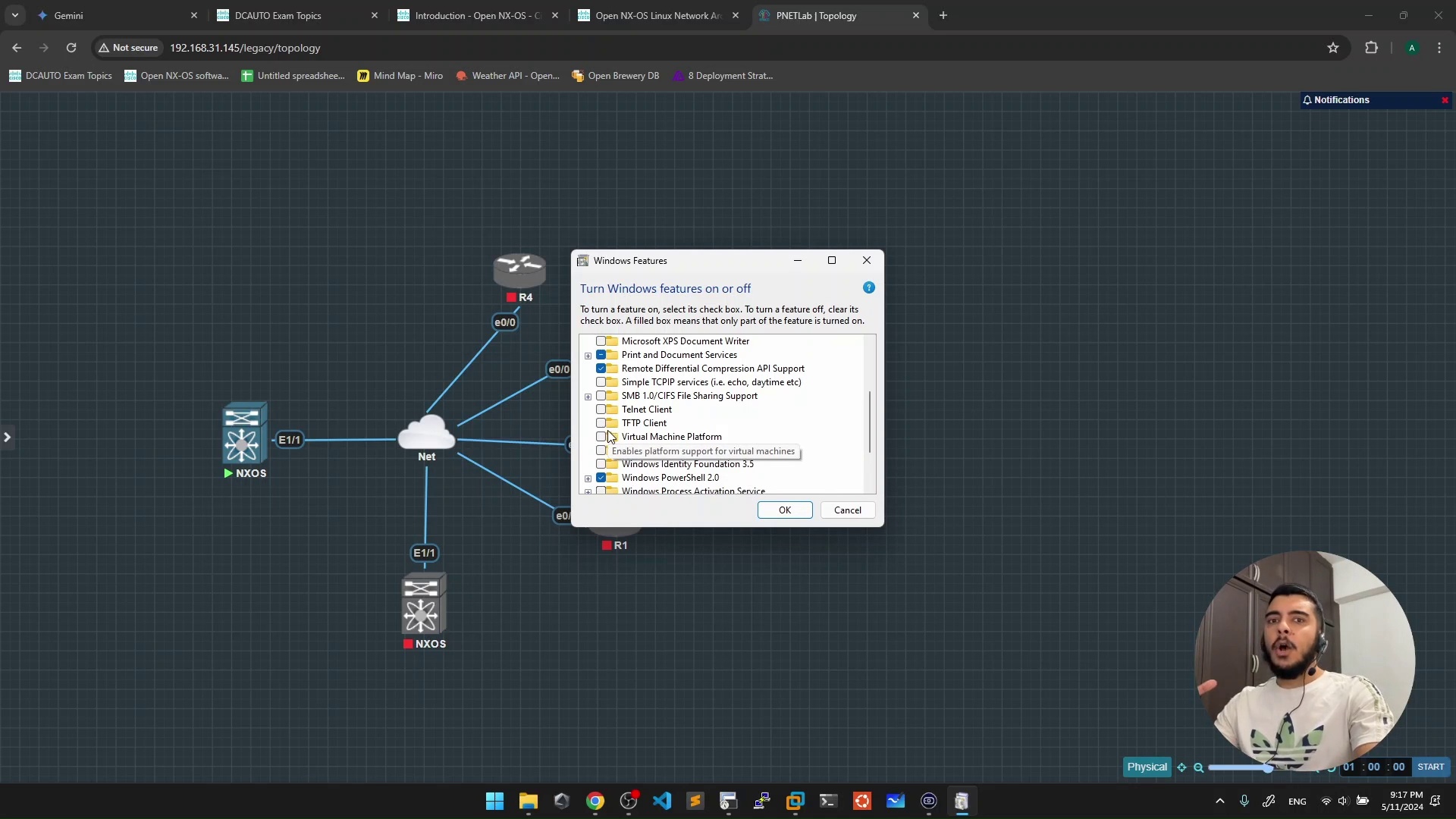Enable the TFTP Client checkbox

click(601, 423)
